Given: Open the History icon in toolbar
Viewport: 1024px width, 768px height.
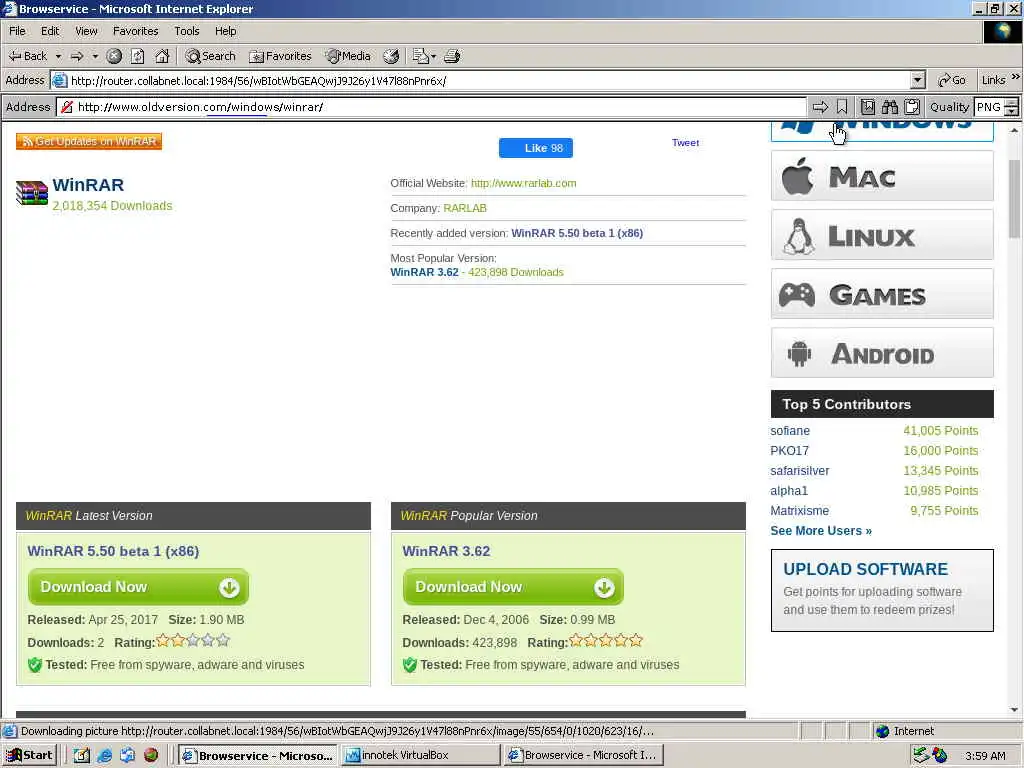Looking at the screenshot, I should [391, 56].
